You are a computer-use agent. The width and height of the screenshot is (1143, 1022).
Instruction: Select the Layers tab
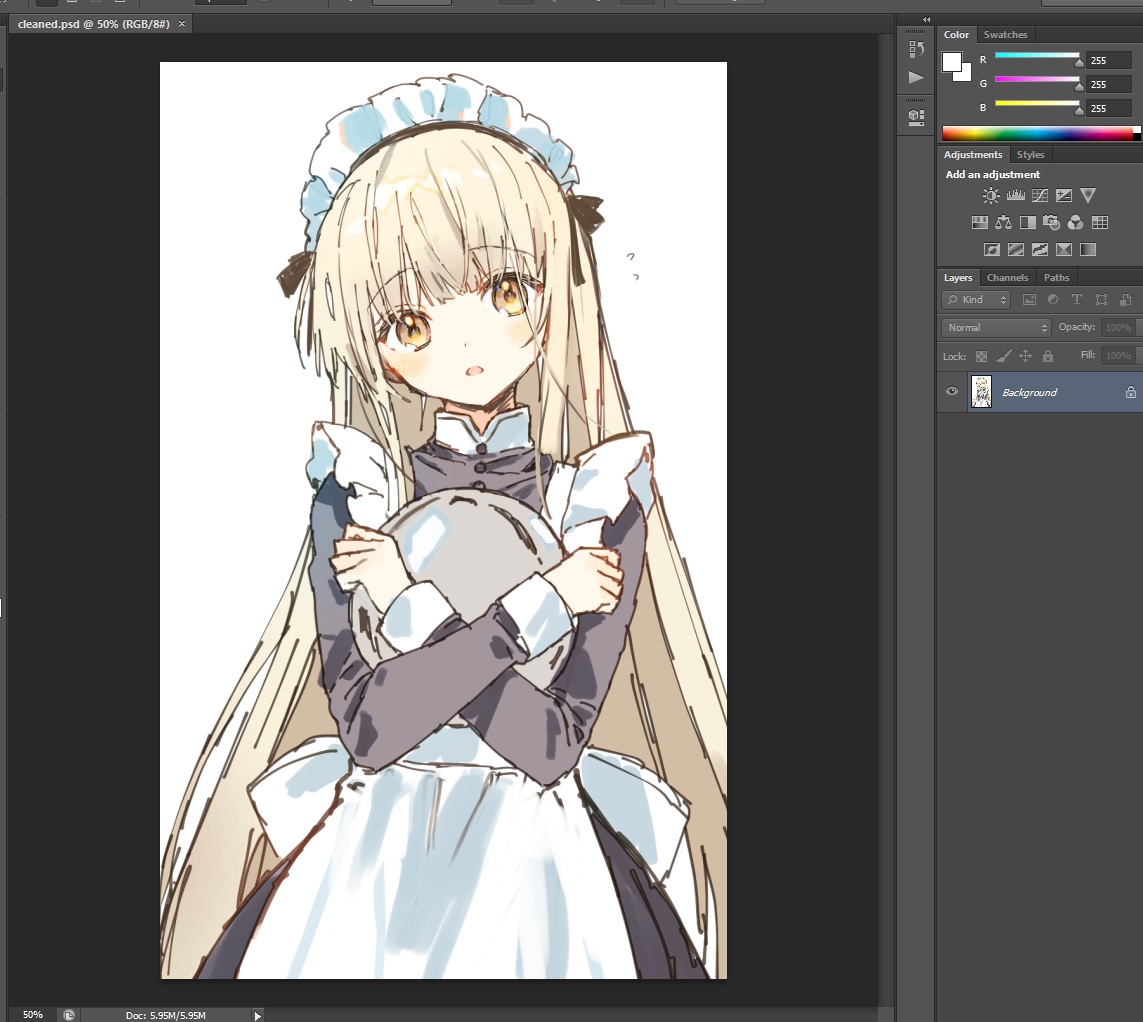tap(957, 278)
